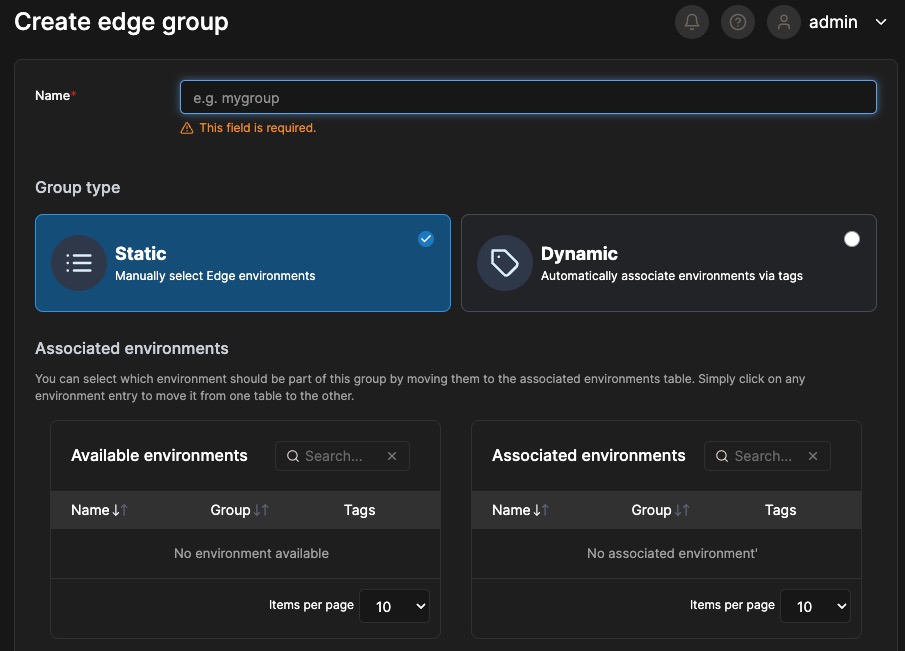Click the magnifier icon in Available environments search
This screenshot has height=651, width=905.
292,455
